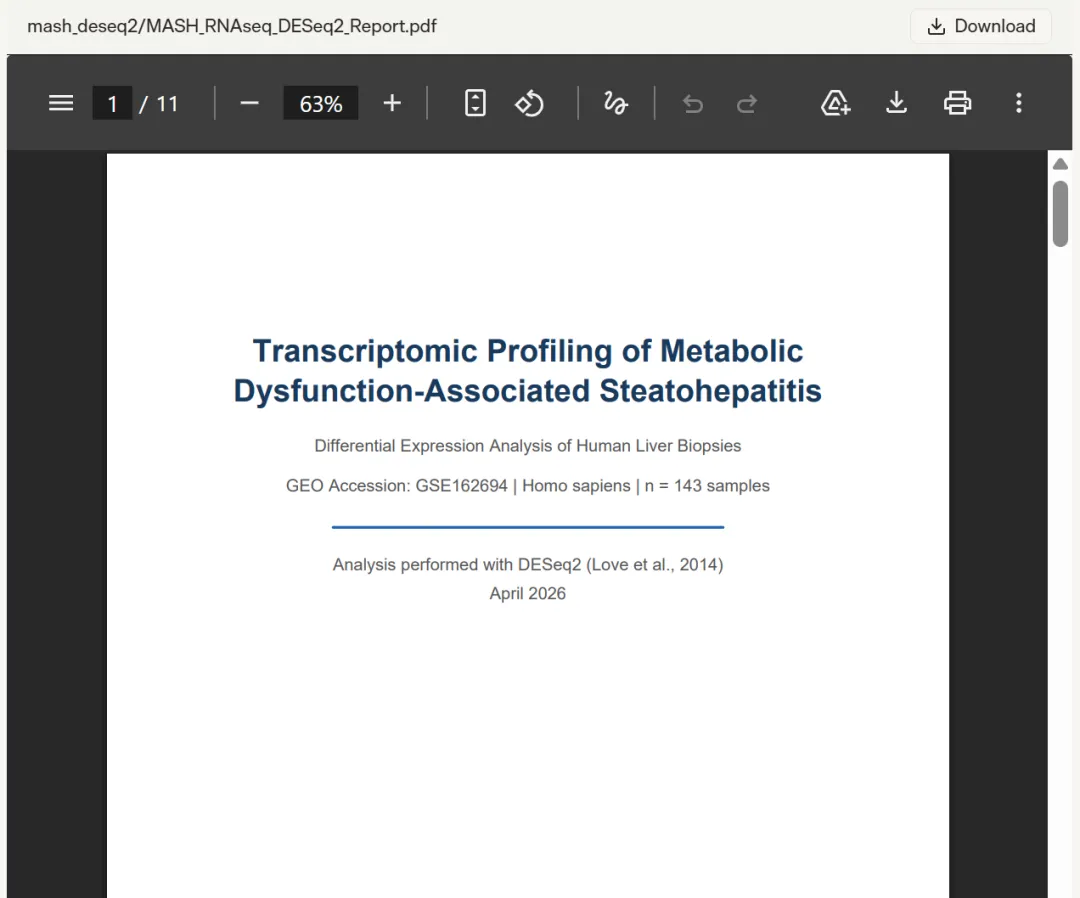Click the 63% zoom level field
1080x898 pixels.
click(321, 103)
